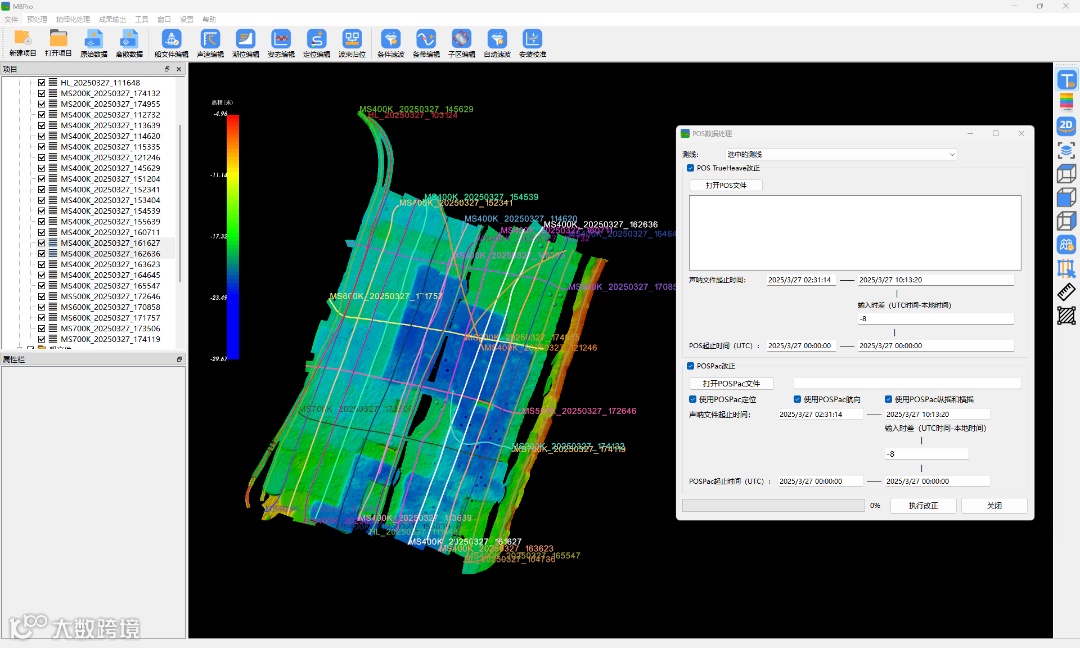Click the 条件滤波 filter icon
The image size is (1080, 648).
[x=391, y=43]
